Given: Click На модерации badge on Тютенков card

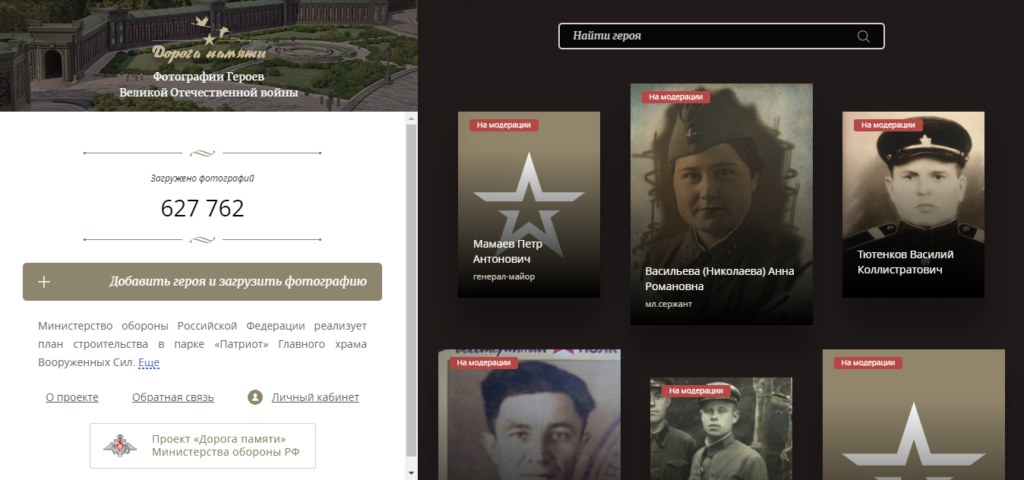Looking at the screenshot, I should pyautogui.click(x=888, y=125).
